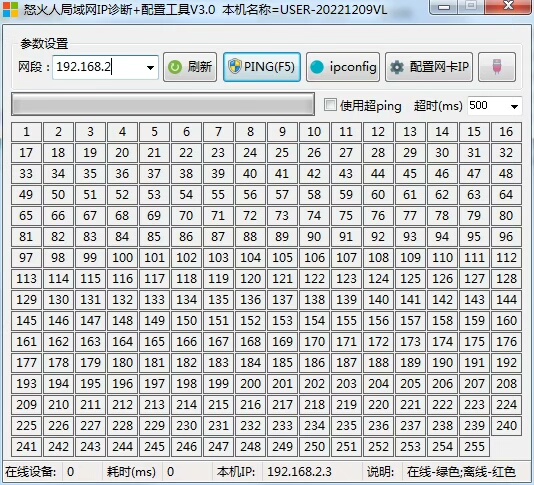Click the scan progress bar
This screenshot has height=485, width=534.
coord(163,104)
